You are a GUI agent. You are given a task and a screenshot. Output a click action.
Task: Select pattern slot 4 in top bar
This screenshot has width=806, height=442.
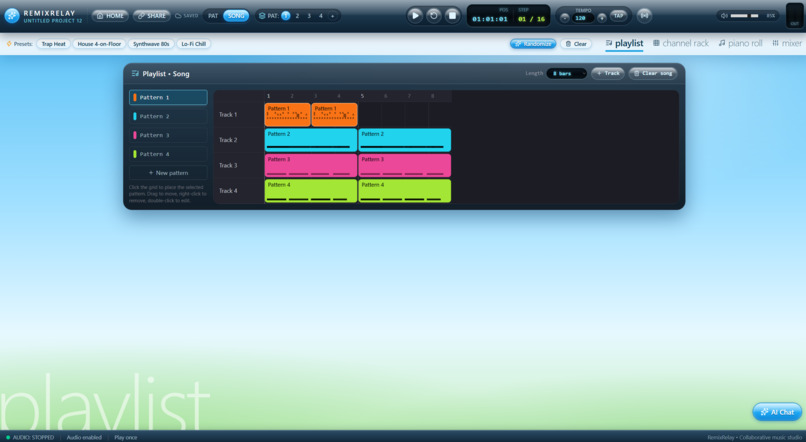[321, 16]
